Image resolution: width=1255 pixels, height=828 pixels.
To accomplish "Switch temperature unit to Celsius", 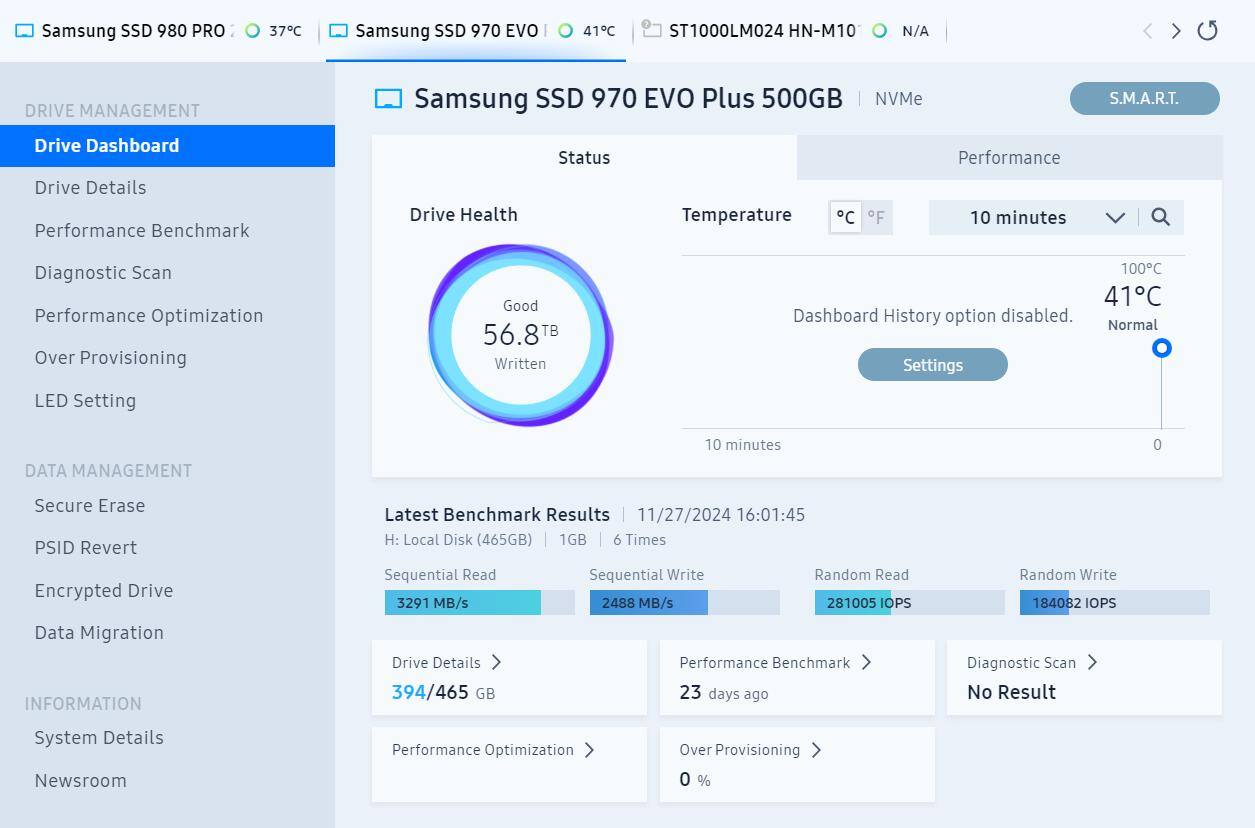I will coord(845,217).
